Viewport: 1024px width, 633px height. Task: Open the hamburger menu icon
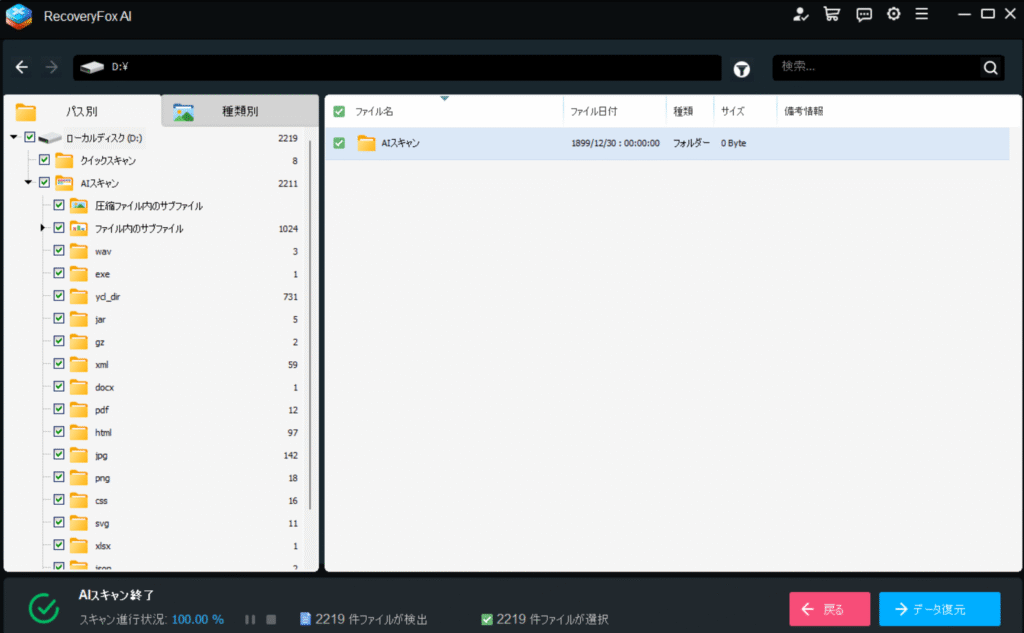point(922,14)
